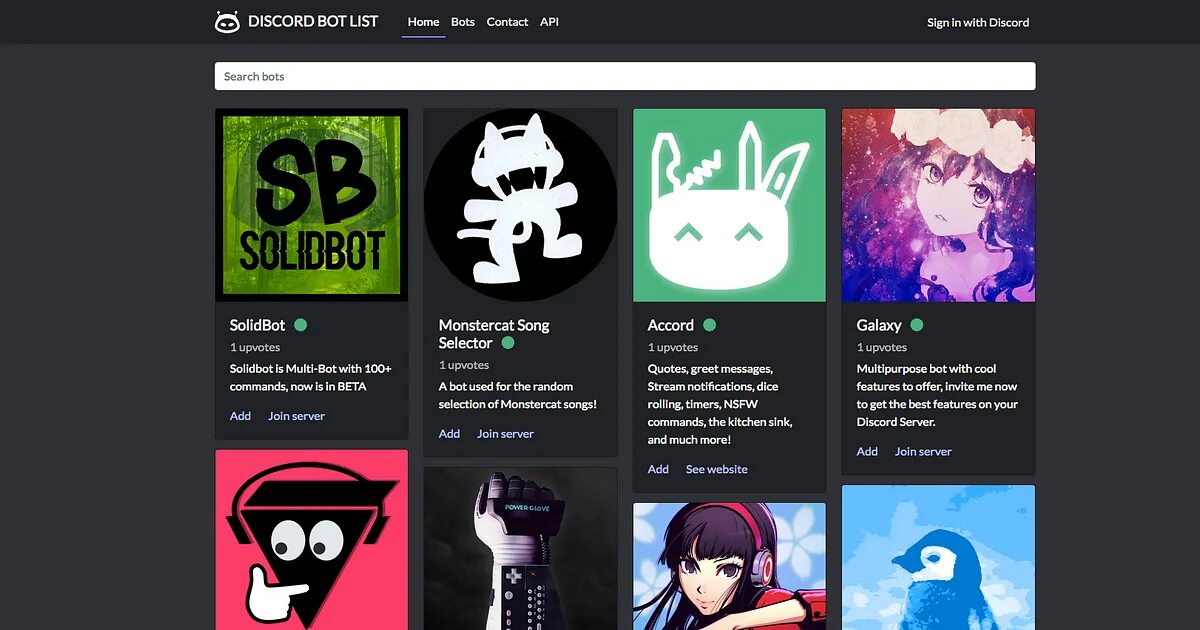Viewport: 1200px width, 630px height.
Task: Click the SolidBot title
Action: click(258, 325)
